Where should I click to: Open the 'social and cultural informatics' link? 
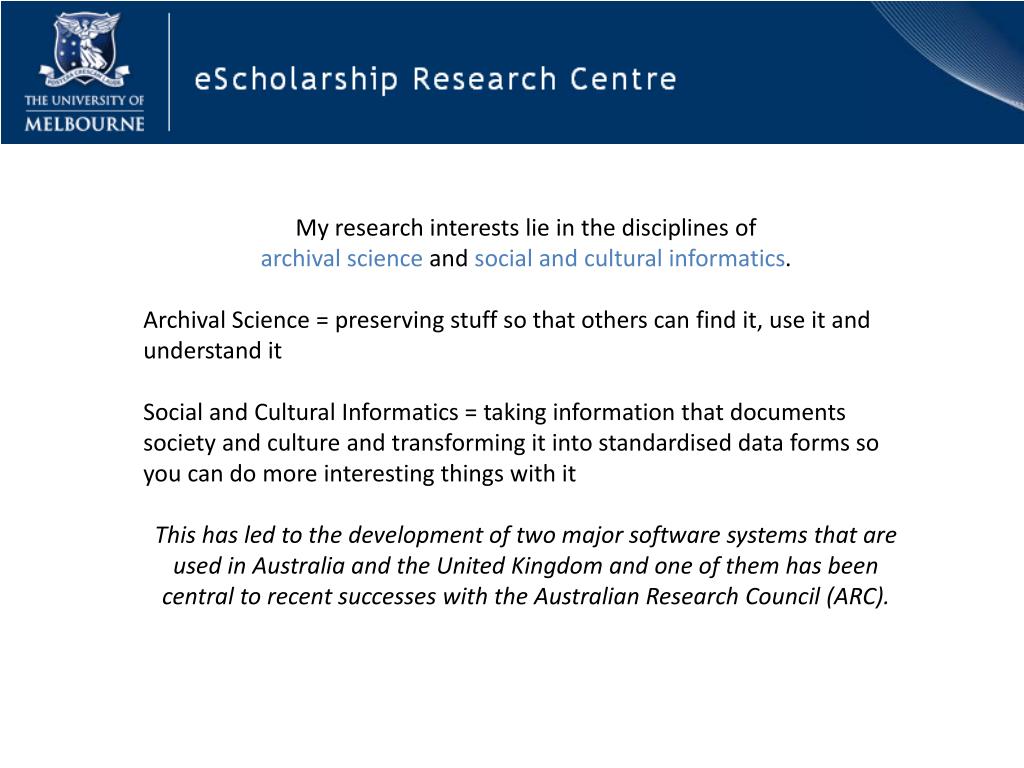630,259
